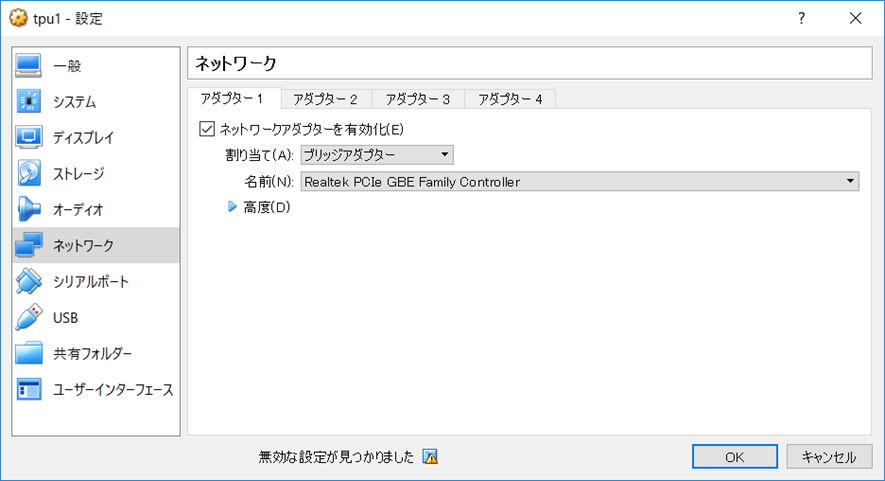The width and height of the screenshot is (885, 481).
Task: Select the Serial Port (シリアルポート) icon
Action: (x=29, y=282)
